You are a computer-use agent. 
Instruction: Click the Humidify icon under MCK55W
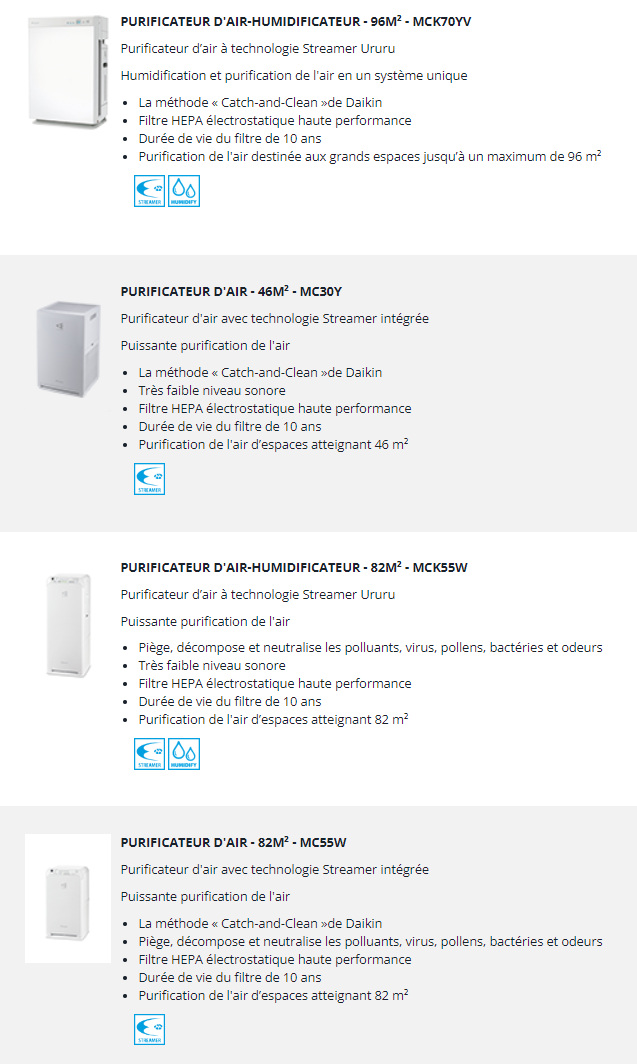[x=184, y=754]
